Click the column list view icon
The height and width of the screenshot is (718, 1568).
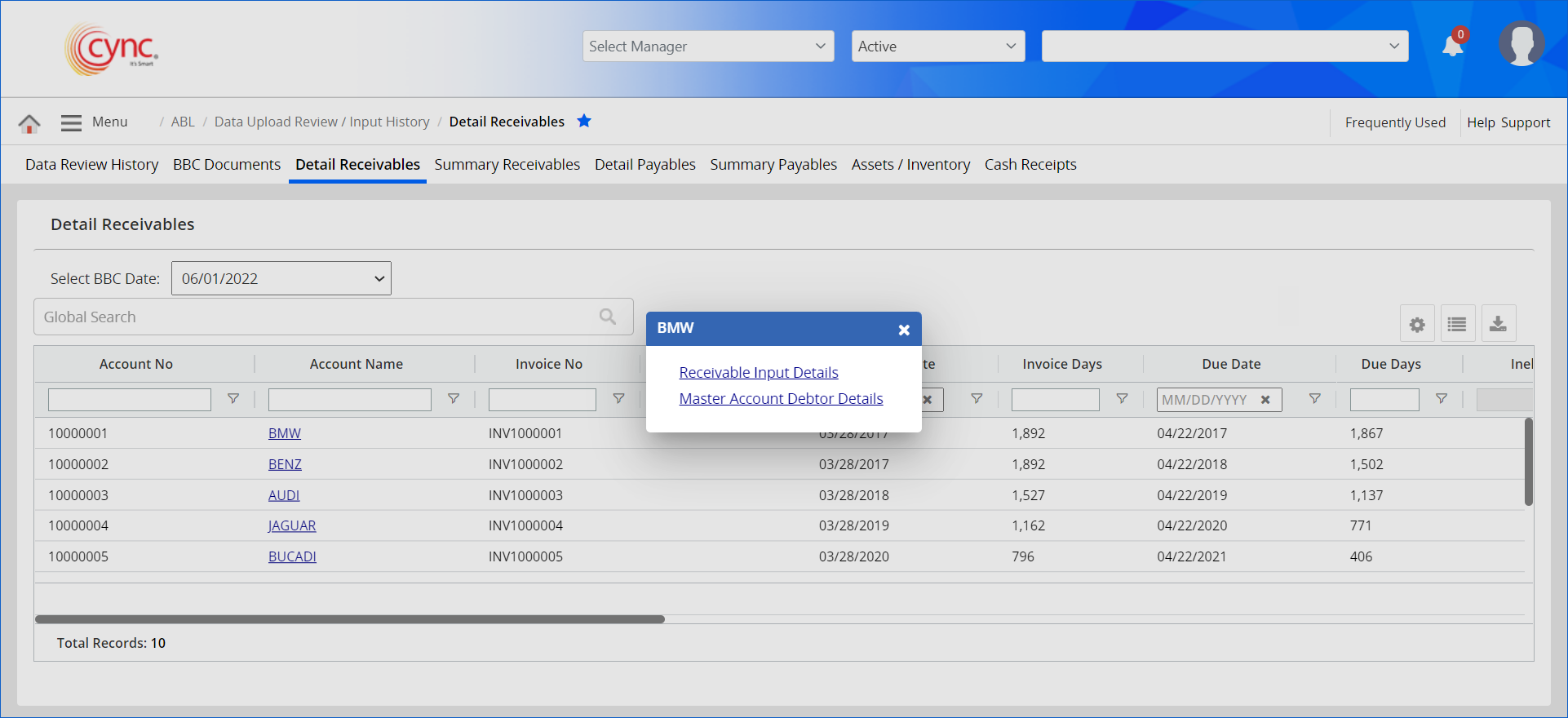pos(1457,325)
